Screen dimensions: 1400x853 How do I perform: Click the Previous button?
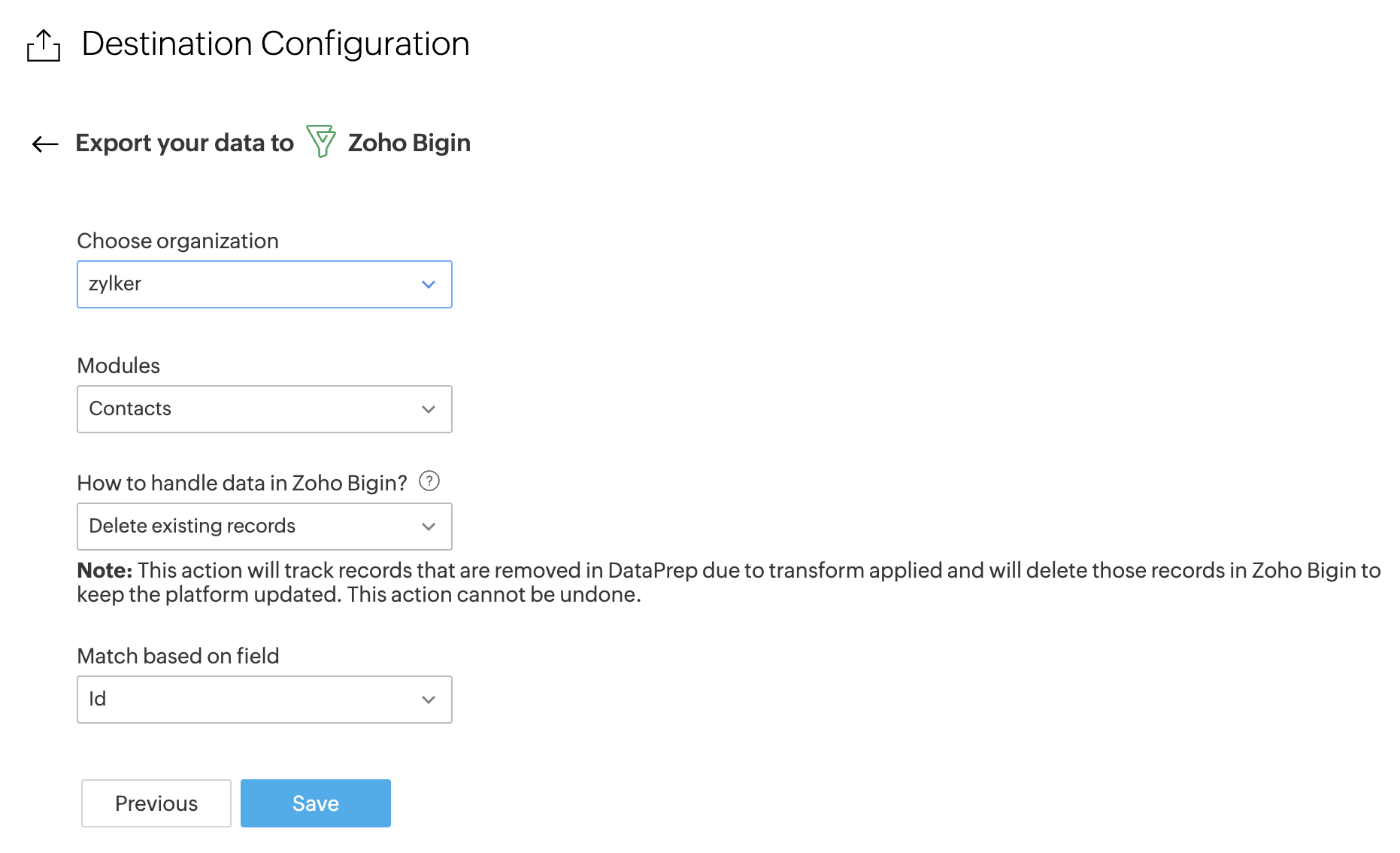coord(156,803)
